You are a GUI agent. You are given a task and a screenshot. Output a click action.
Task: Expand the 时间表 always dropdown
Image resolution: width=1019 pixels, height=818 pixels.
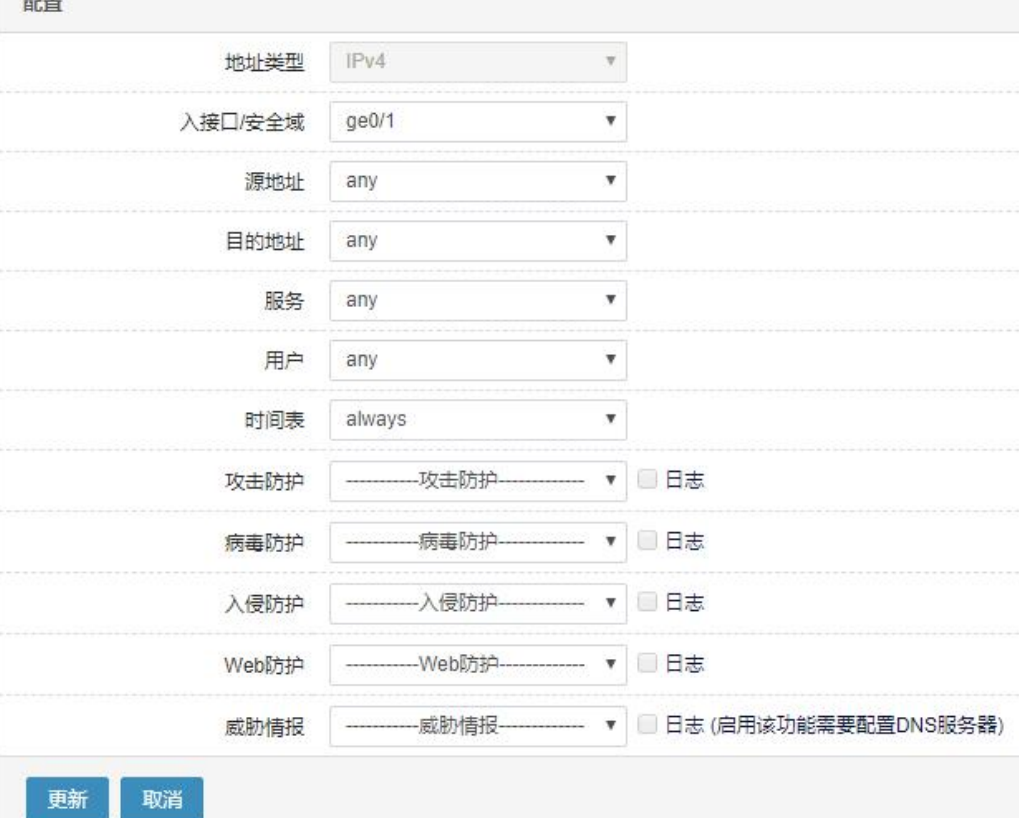[478, 420]
